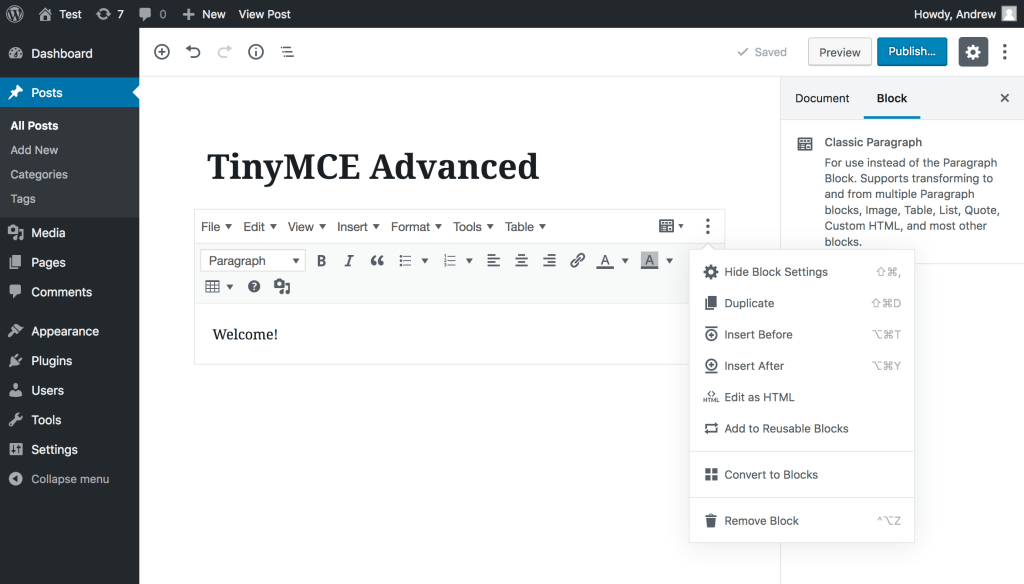The height and width of the screenshot is (584, 1024).
Task: Click the TinyMCE Advanced post title field
Action: point(372,166)
